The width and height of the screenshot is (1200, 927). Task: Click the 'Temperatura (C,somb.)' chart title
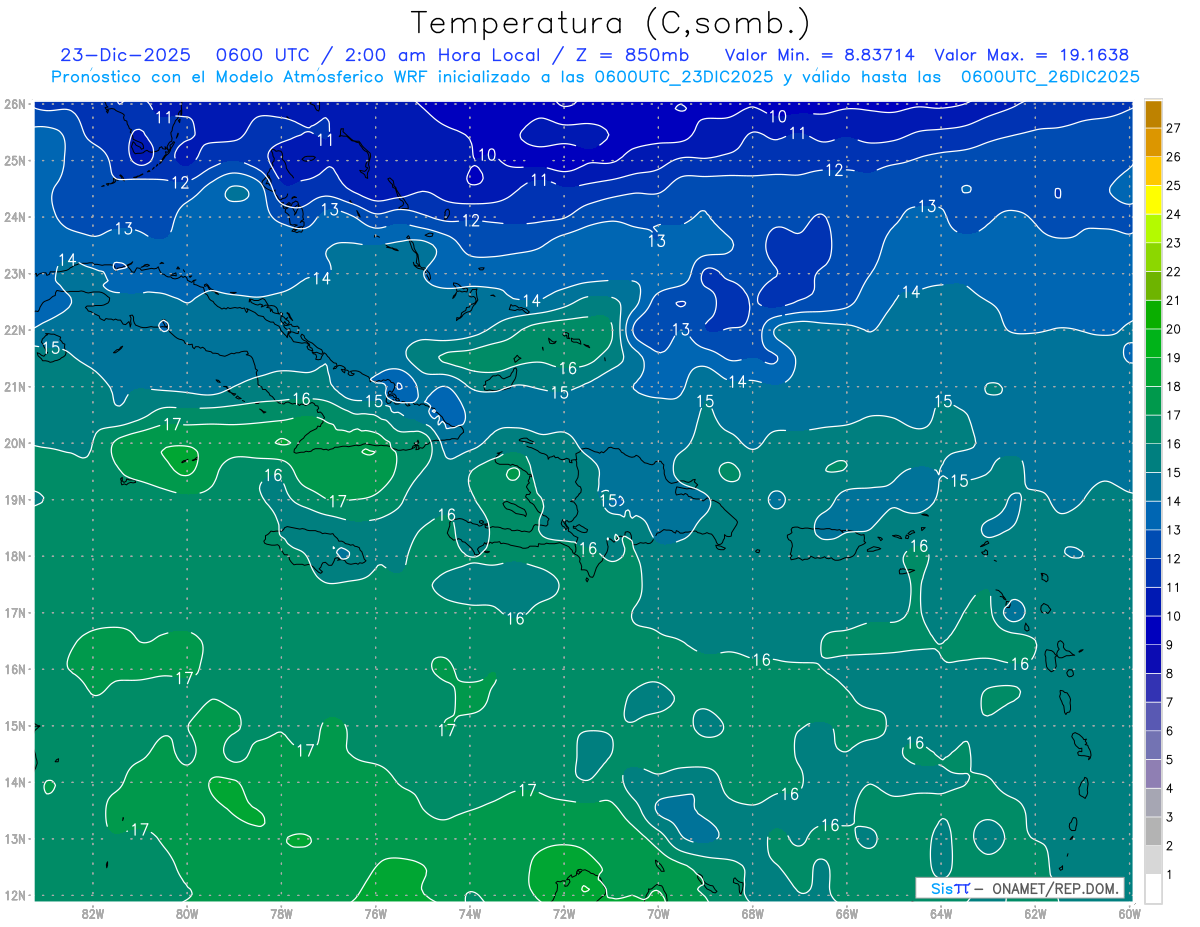coord(611,23)
